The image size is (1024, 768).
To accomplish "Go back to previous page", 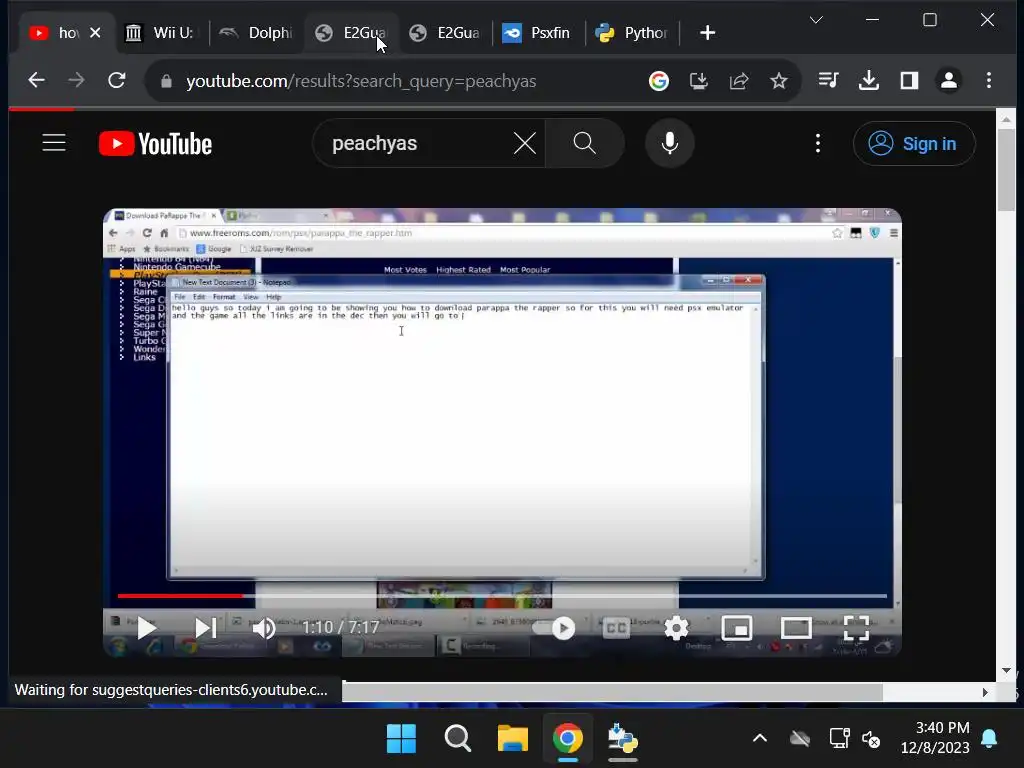I will point(37,80).
